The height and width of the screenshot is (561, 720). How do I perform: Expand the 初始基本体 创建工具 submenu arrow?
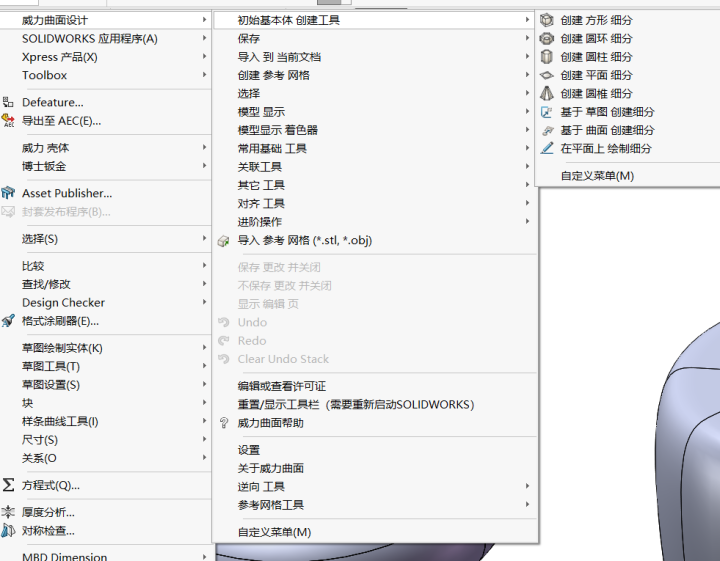click(x=527, y=20)
